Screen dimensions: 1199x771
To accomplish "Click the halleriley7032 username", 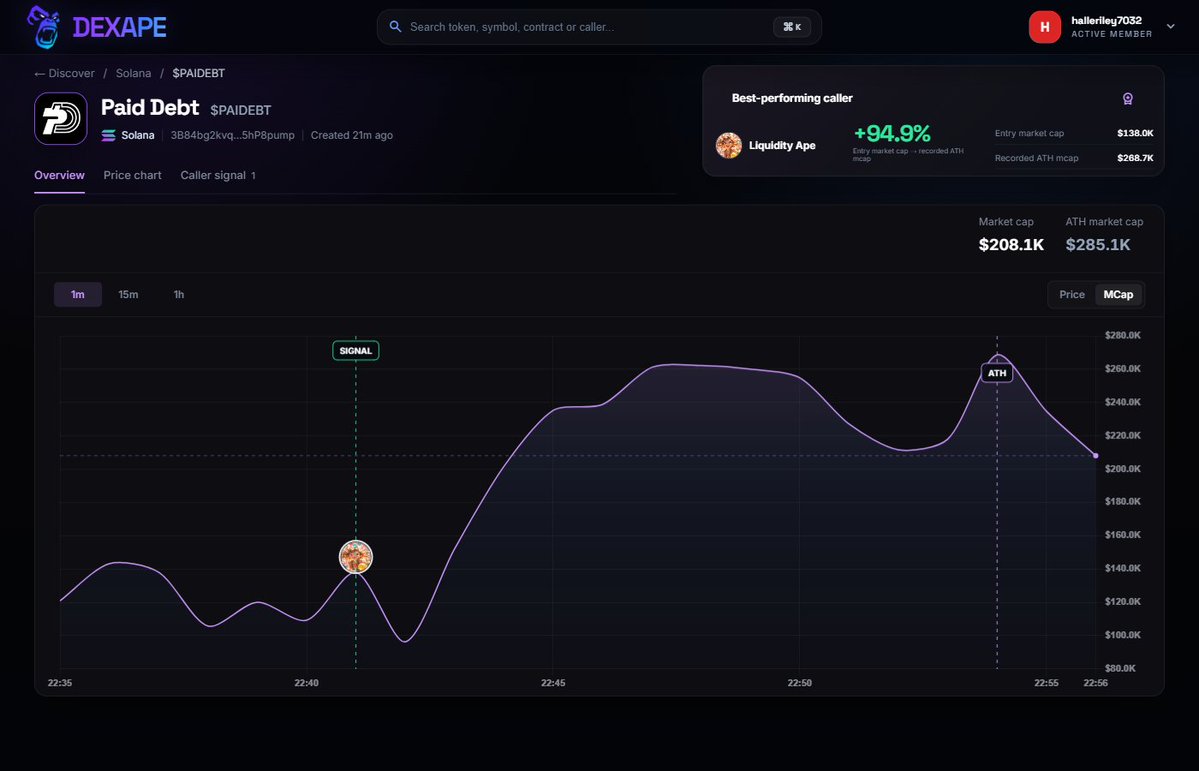I will pos(1106,21).
